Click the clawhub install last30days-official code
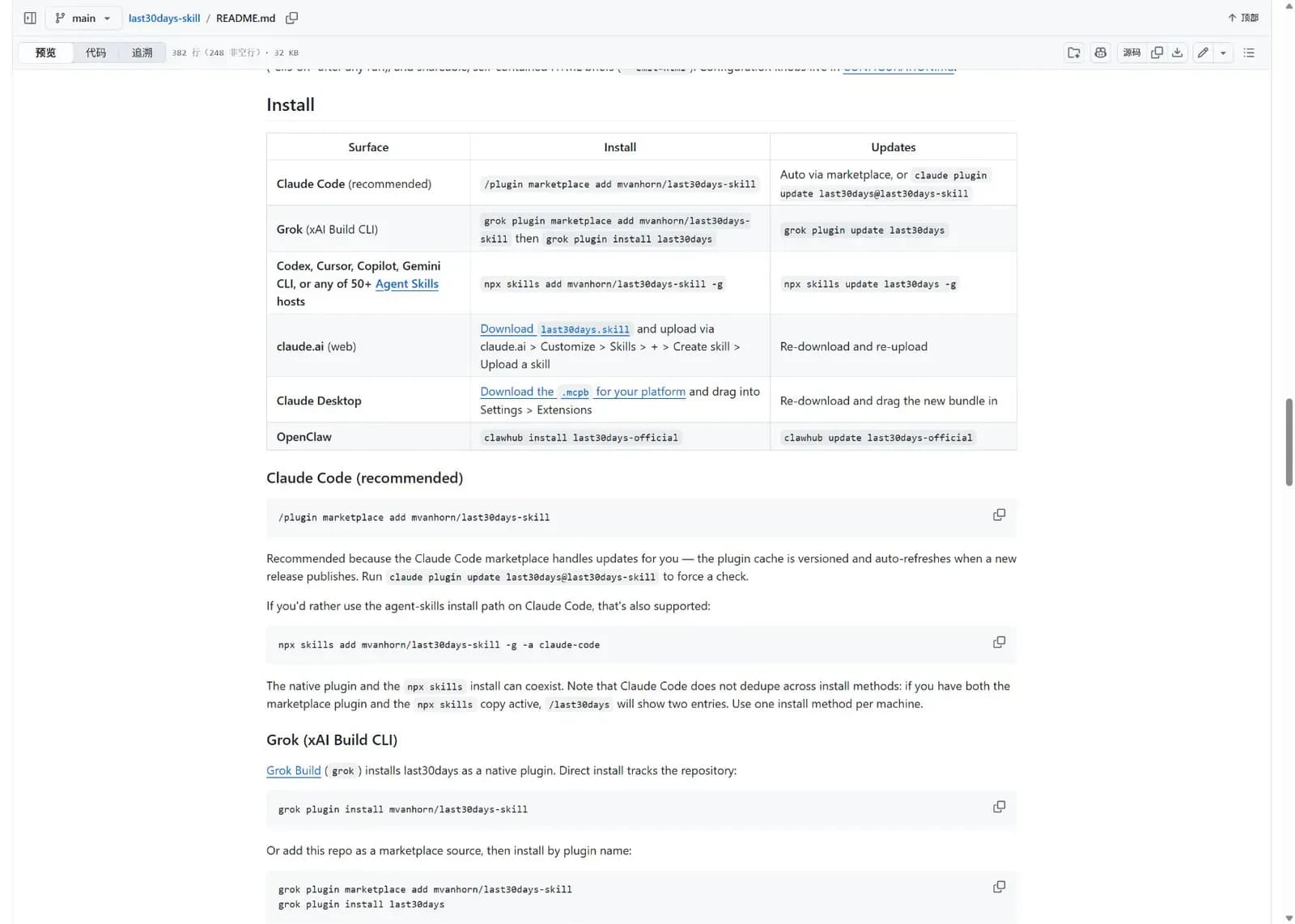This screenshot has height=924, width=1295. [x=581, y=438]
